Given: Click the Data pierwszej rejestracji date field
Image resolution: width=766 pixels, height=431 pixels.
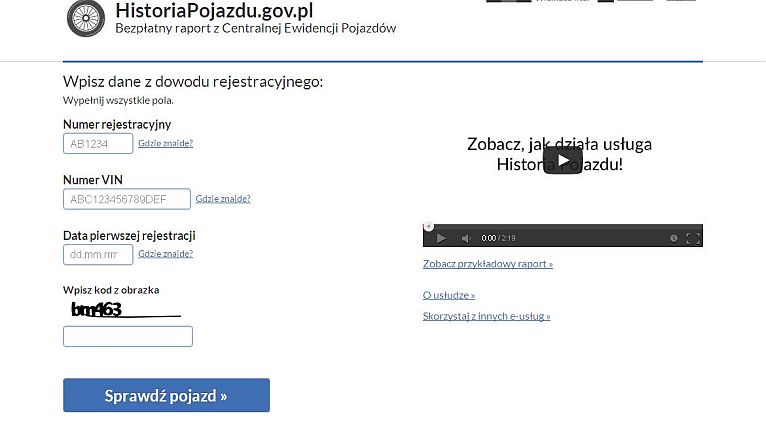Looking at the screenshot, I should point(98,255).
